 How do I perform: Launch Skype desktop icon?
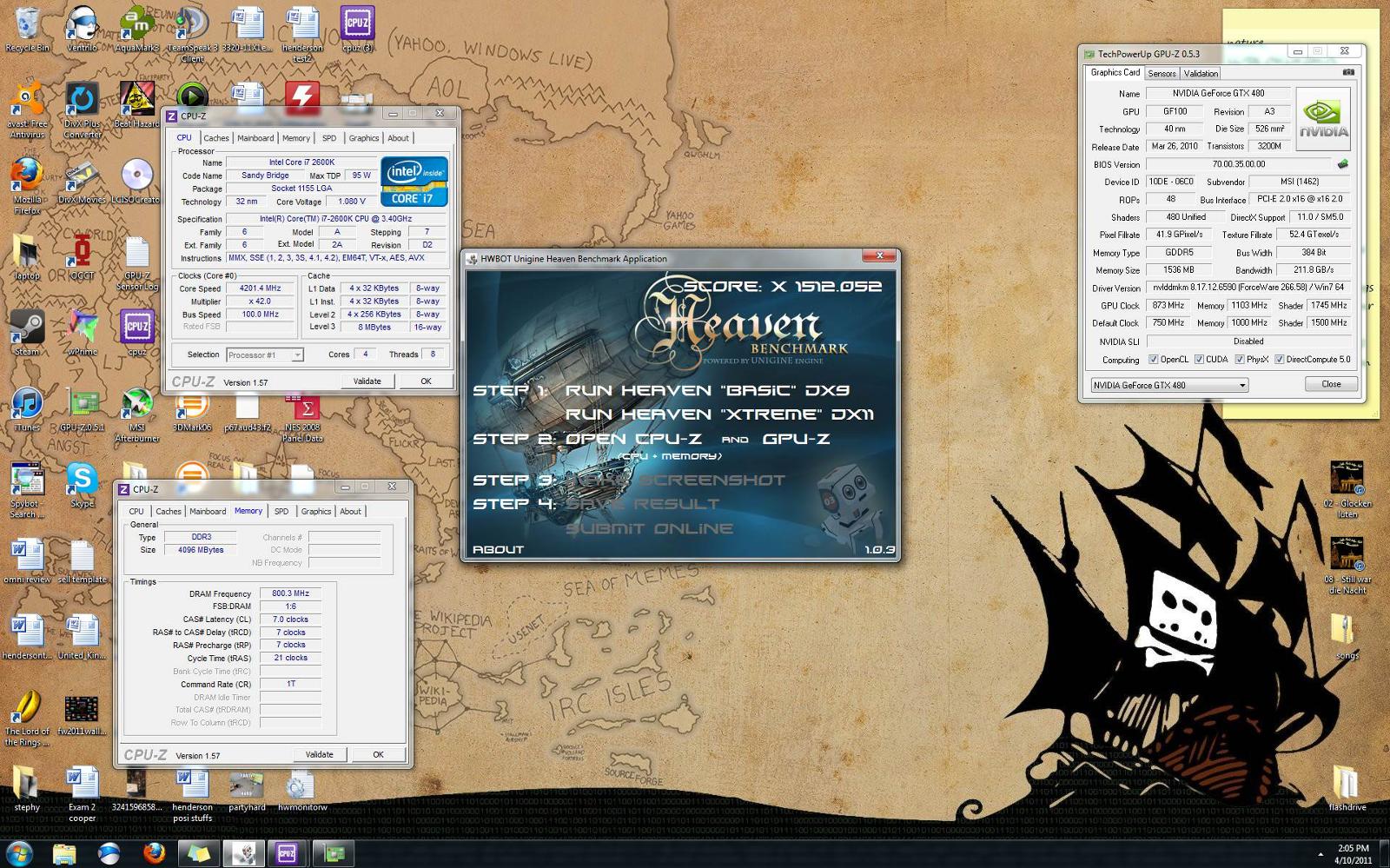coord(82,485)
